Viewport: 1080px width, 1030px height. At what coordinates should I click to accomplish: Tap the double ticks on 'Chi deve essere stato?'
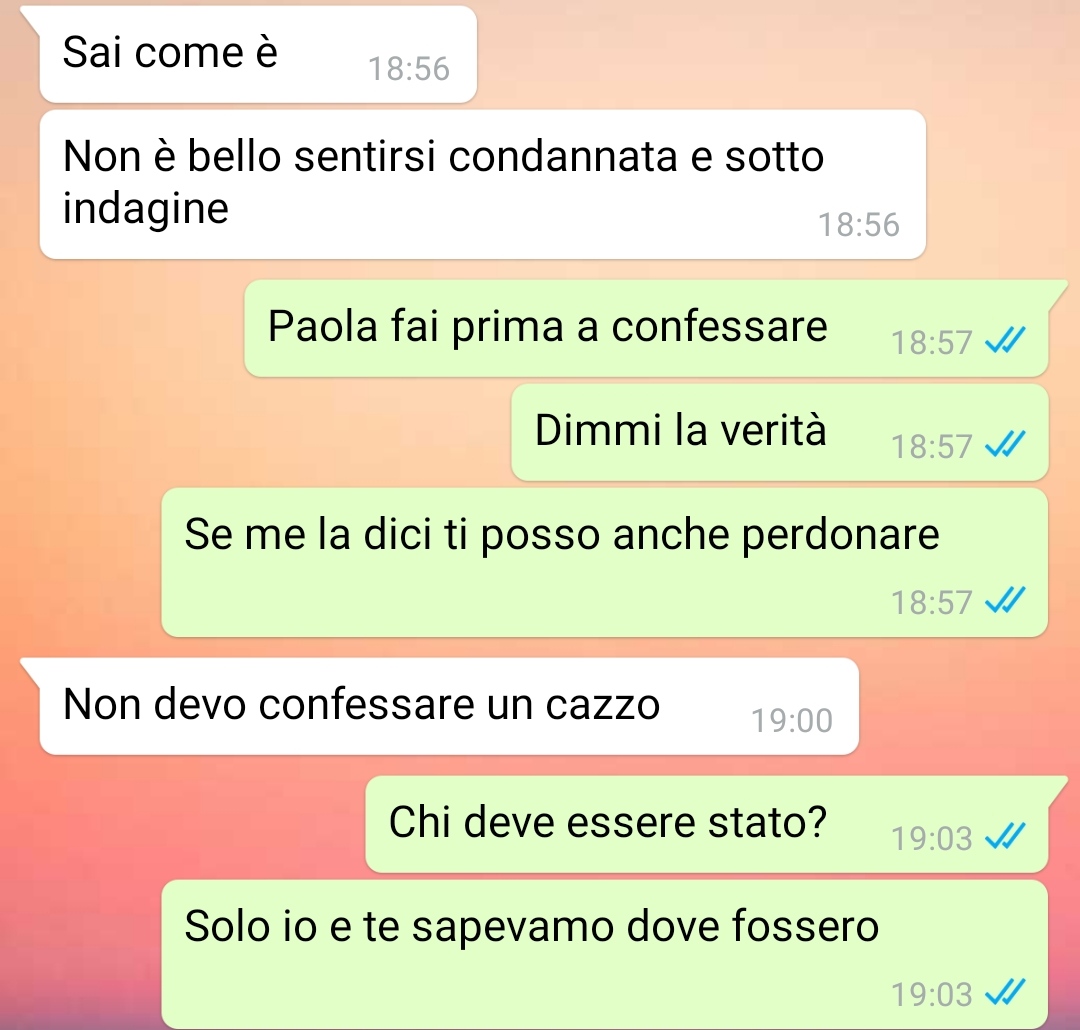tap(1005, 836)
